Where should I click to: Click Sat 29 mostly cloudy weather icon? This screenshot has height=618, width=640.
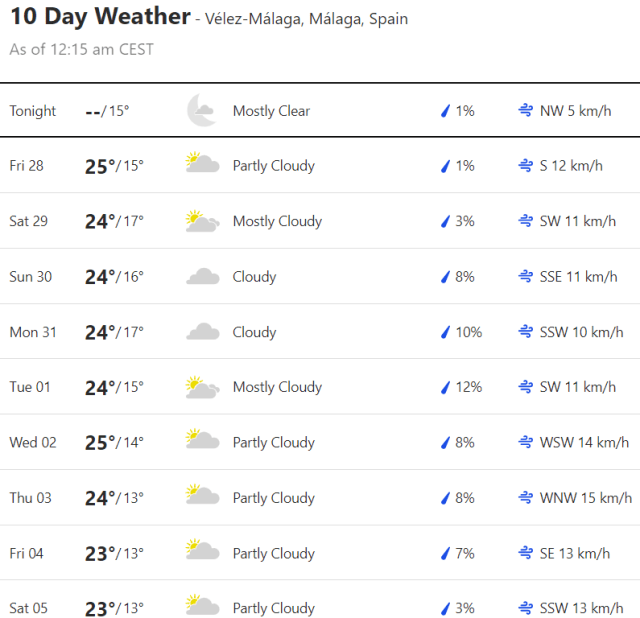click(x=202, y=221)
